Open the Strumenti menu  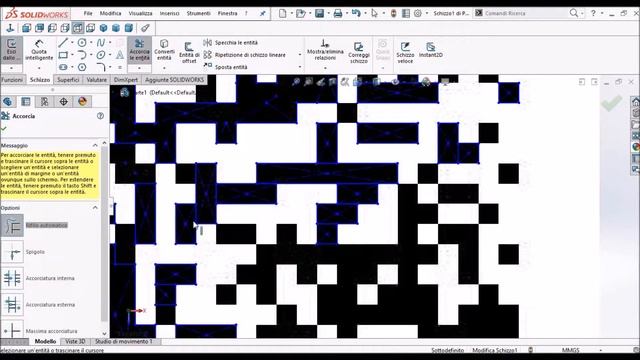pos(198,13)
